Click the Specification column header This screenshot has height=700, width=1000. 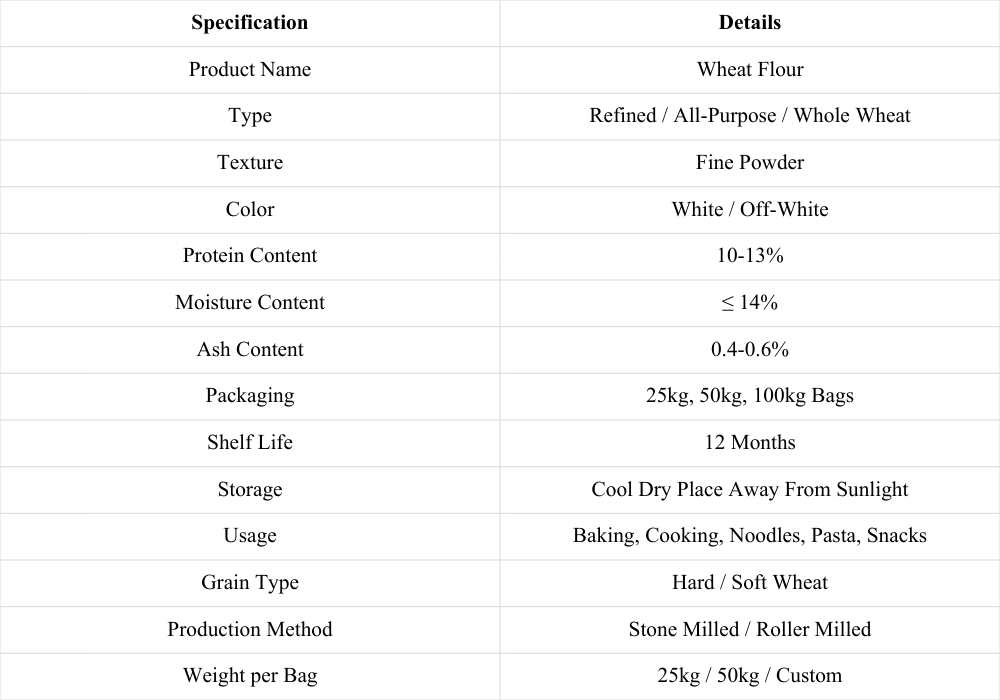click(x=249, y=23)
